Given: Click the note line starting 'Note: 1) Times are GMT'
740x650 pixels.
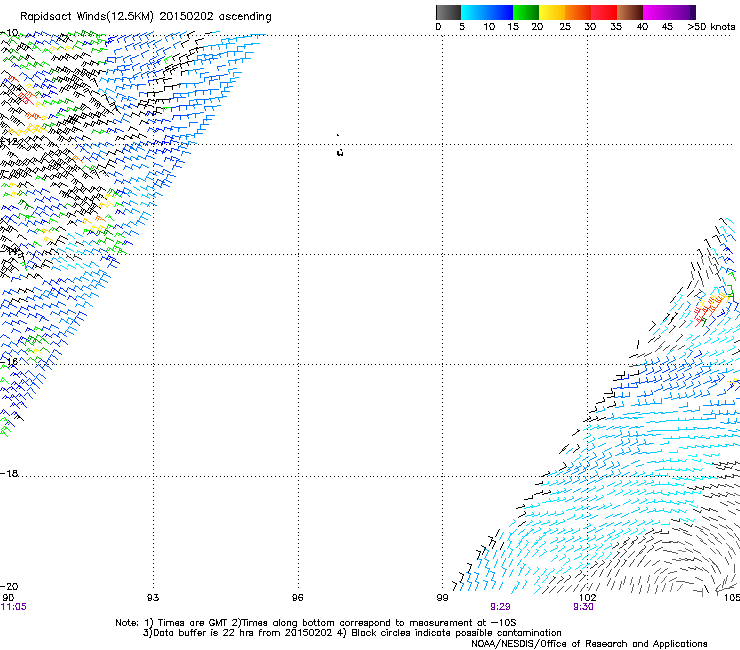Looking at the screenshot, I should coord(316,623).
